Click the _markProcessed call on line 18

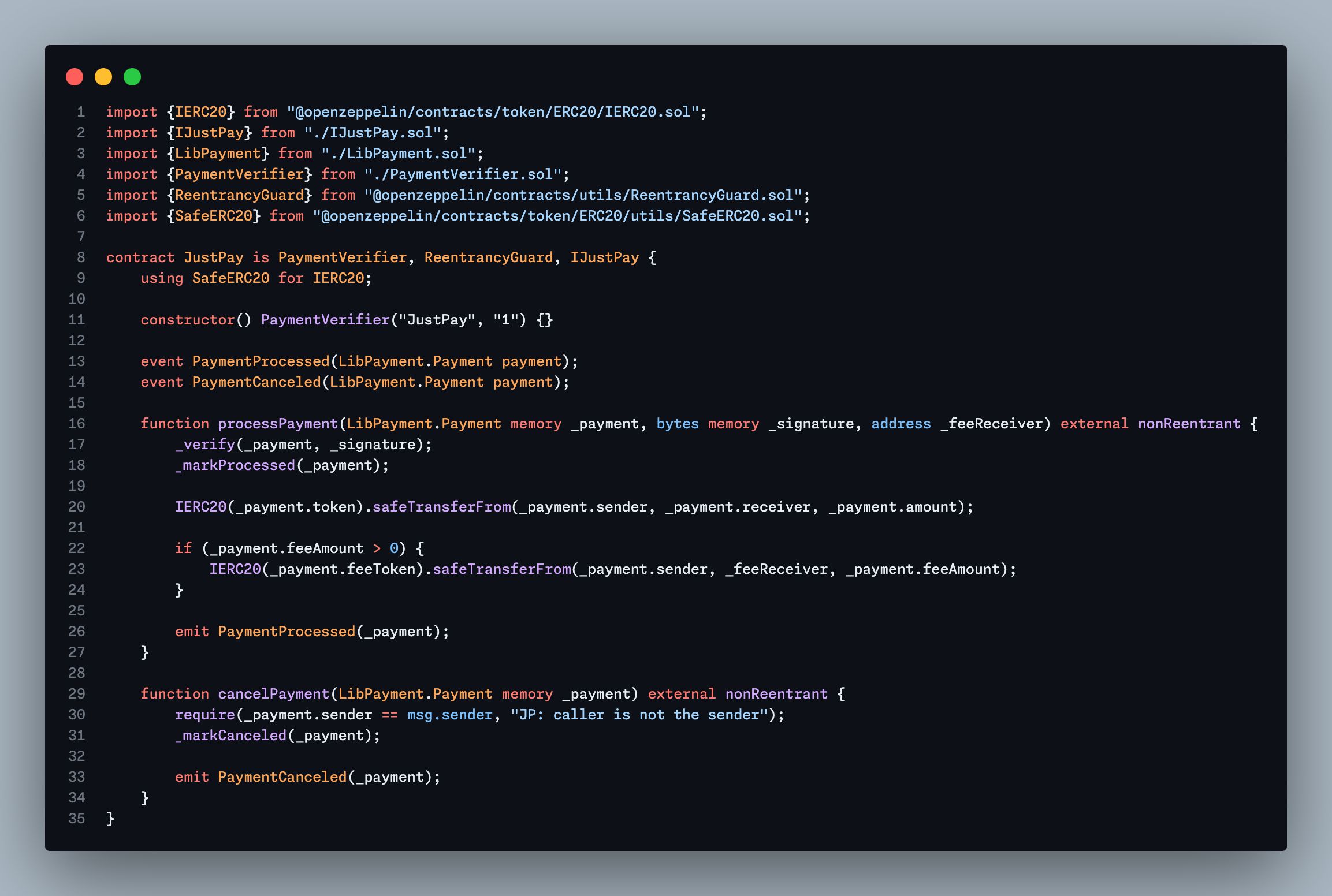pos(235,465)
